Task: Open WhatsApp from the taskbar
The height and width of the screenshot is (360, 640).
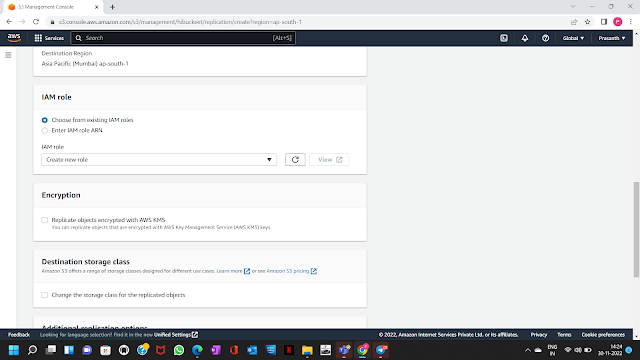Action: tap(179, 350)
